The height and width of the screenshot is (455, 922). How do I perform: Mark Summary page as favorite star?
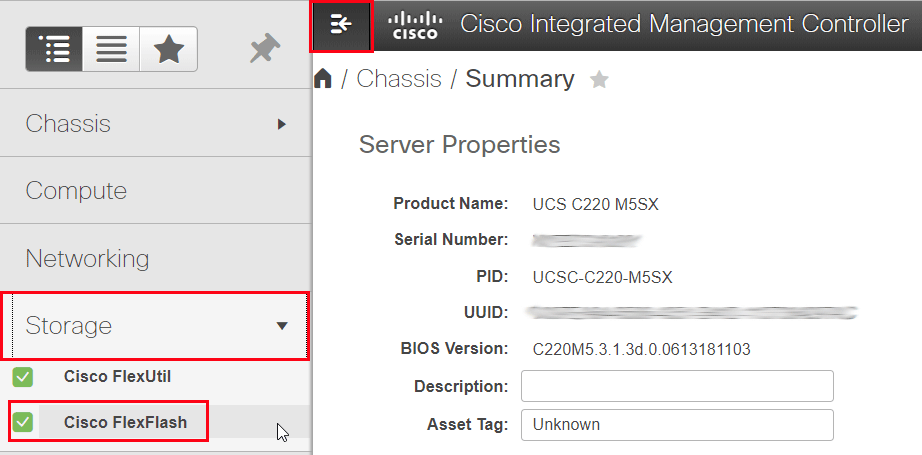(599, 79)
